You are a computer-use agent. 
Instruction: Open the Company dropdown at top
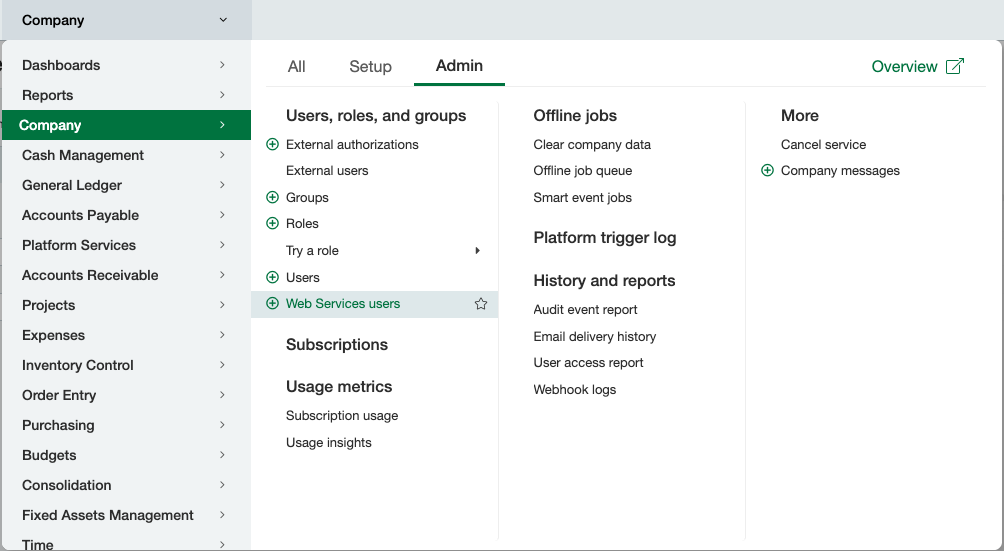click(x=126, y=20)
